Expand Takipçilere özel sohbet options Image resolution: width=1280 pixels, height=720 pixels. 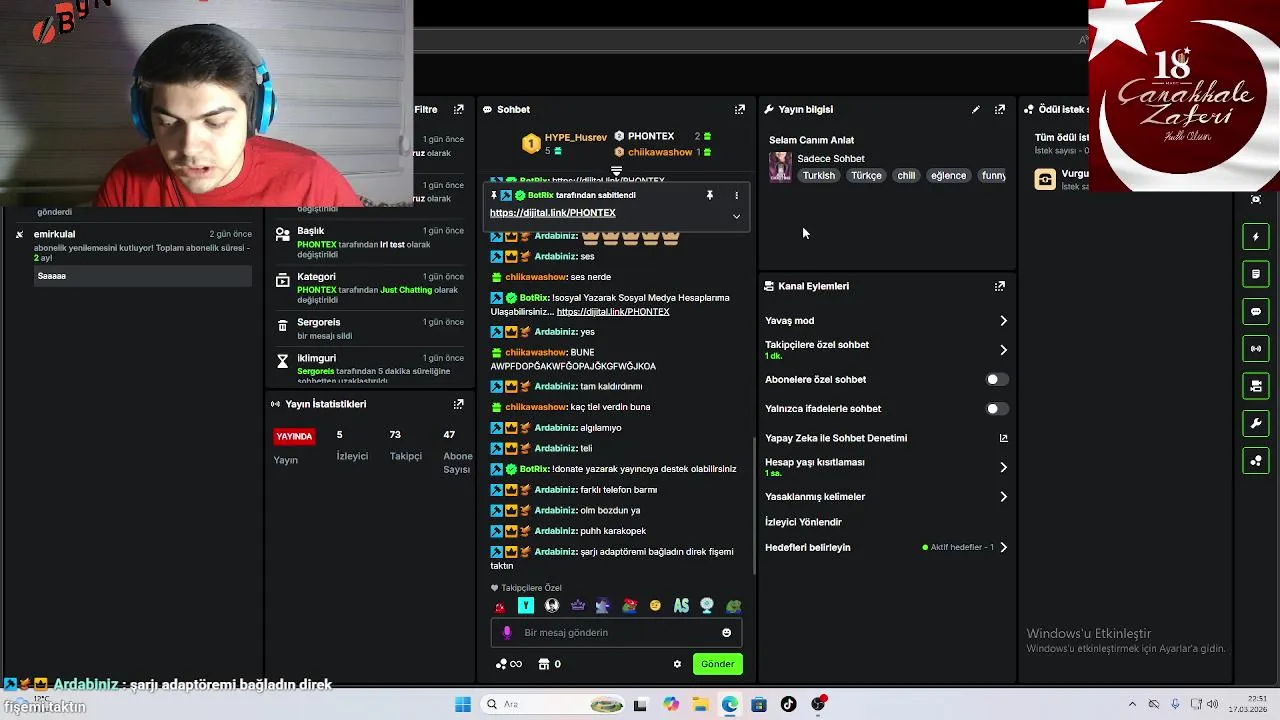click(x=1003, y=350)
